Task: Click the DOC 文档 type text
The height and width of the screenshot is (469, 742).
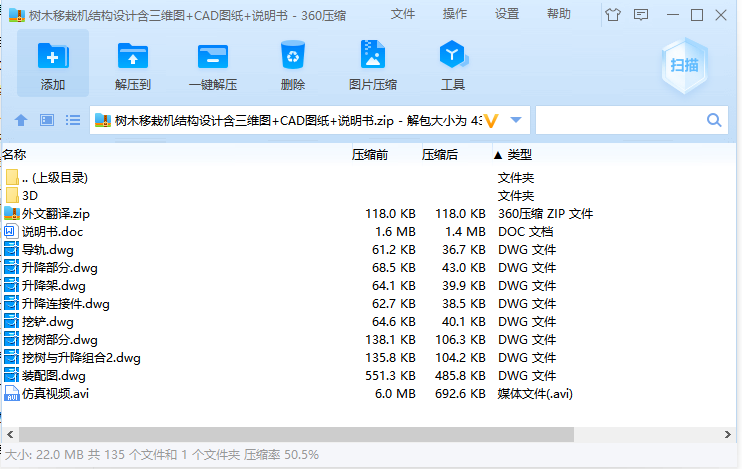Action: 525,231
